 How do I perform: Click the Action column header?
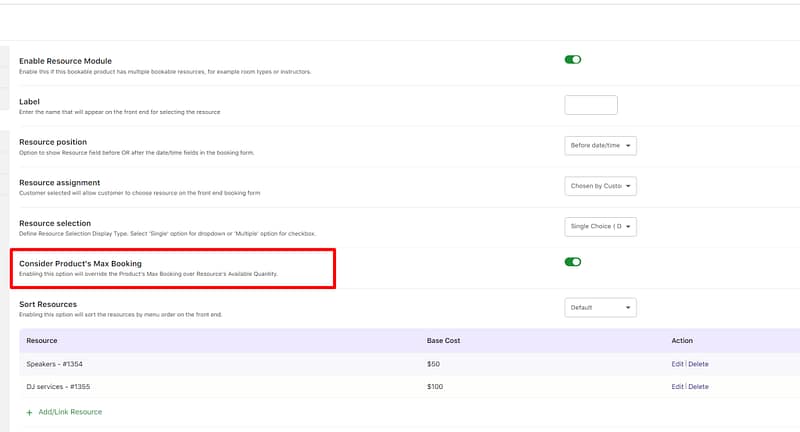[x=682, y=341]
